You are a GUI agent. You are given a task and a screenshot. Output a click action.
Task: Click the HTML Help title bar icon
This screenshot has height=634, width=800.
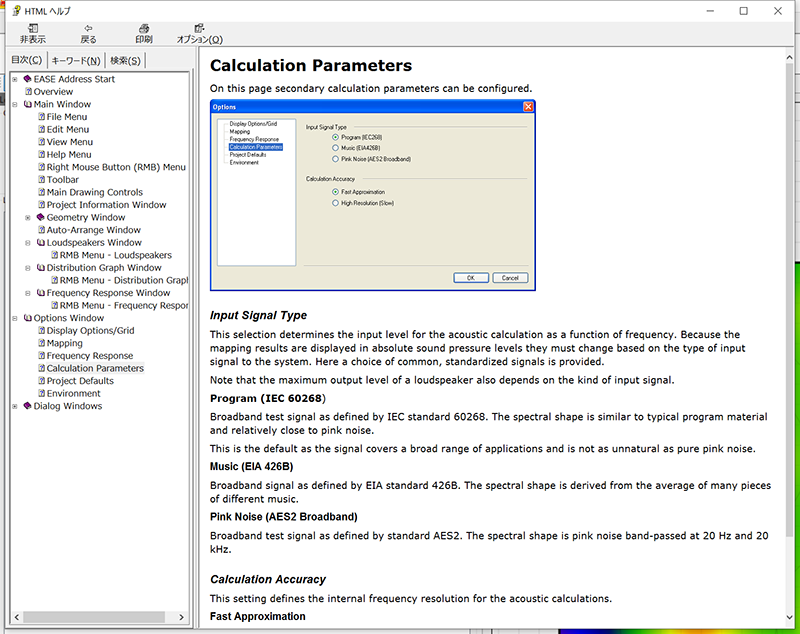coord(16,11)
